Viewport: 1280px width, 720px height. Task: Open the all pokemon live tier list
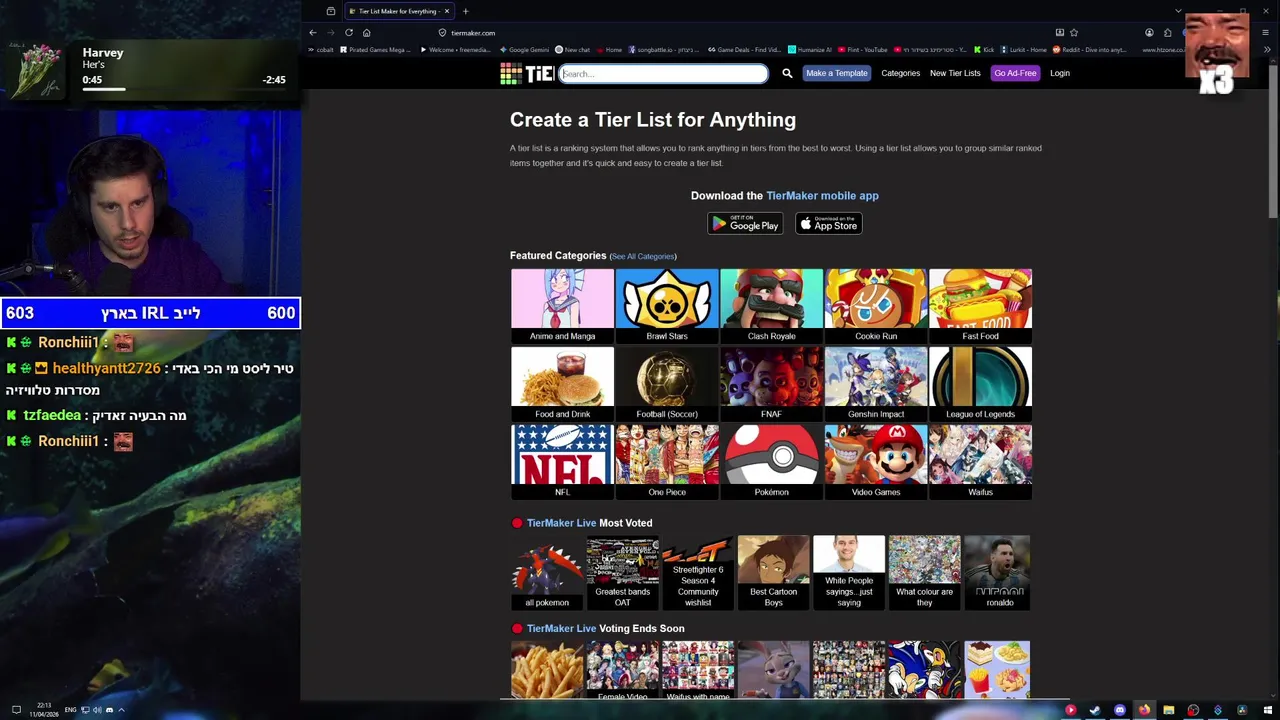[547, 572]
